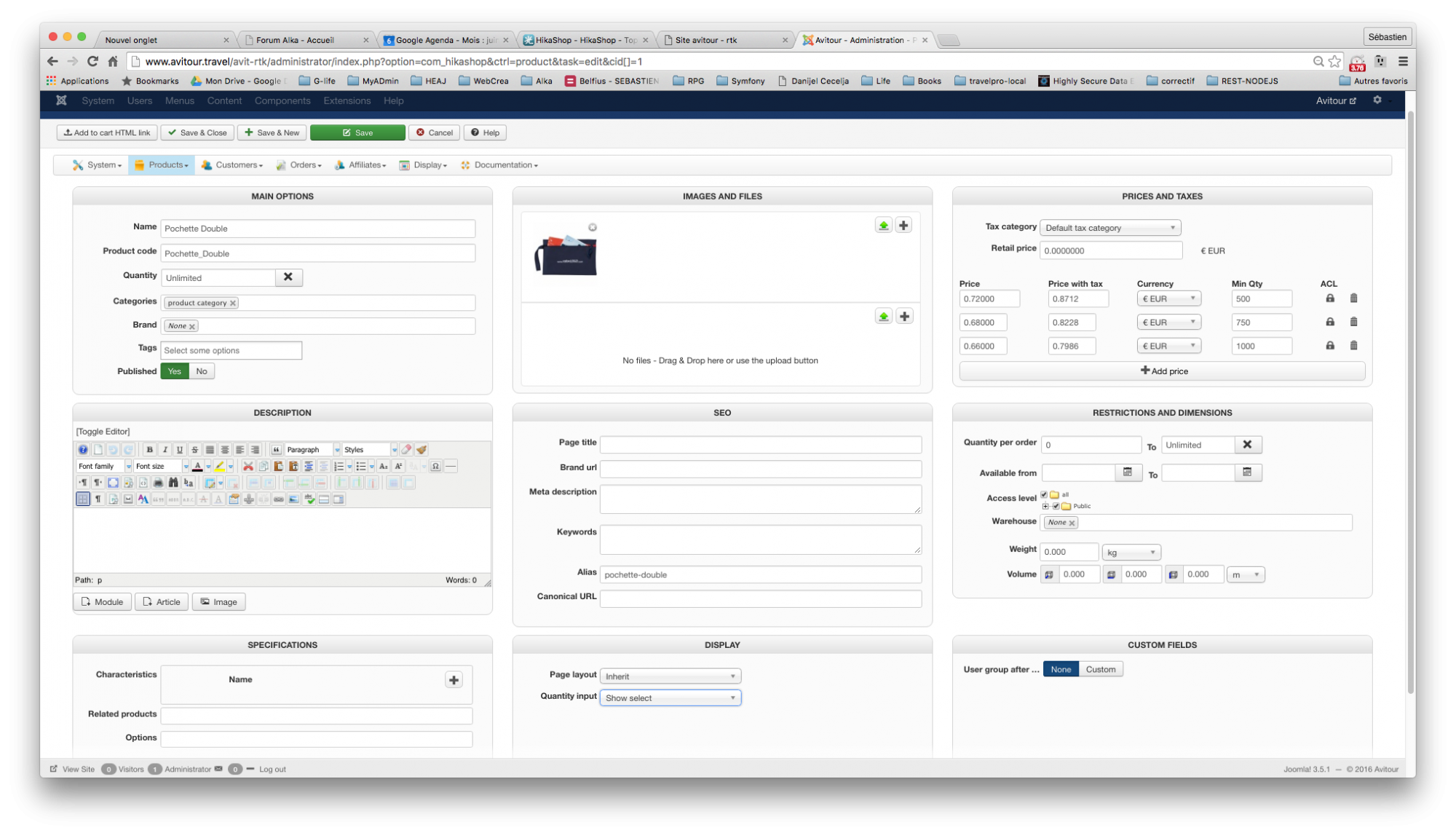The height and width of the screenshot is (835, 1456).
Task: Open the Customers menu
Action: tap(233, 165)
